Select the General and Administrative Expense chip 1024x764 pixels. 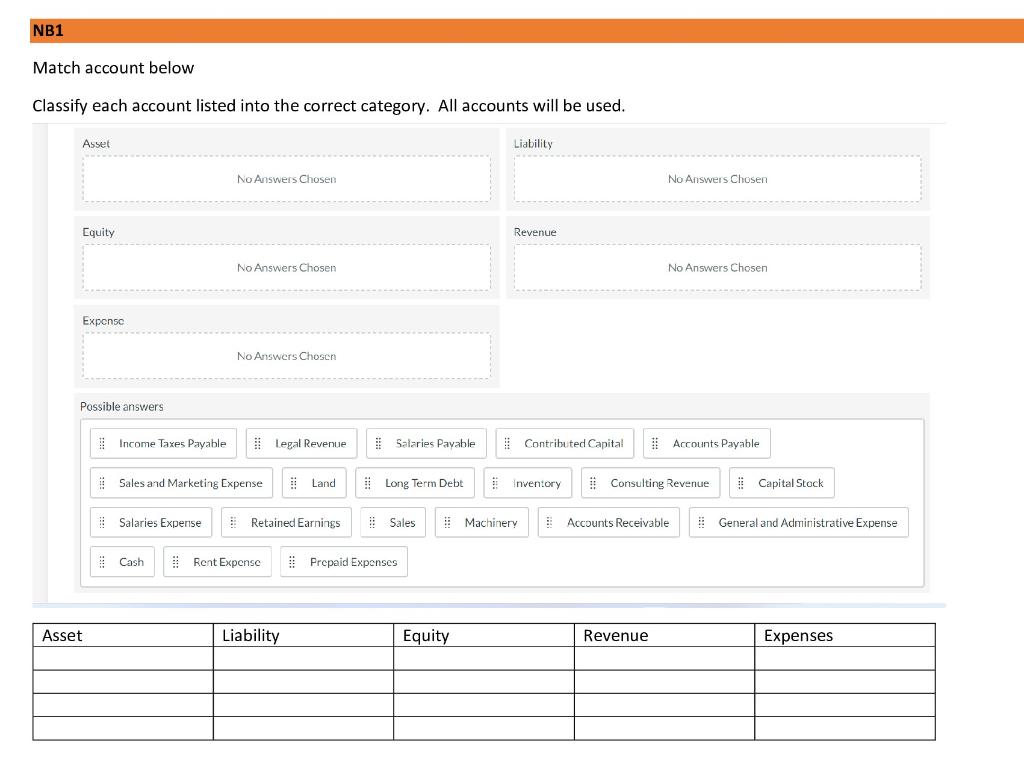(799, 522)
